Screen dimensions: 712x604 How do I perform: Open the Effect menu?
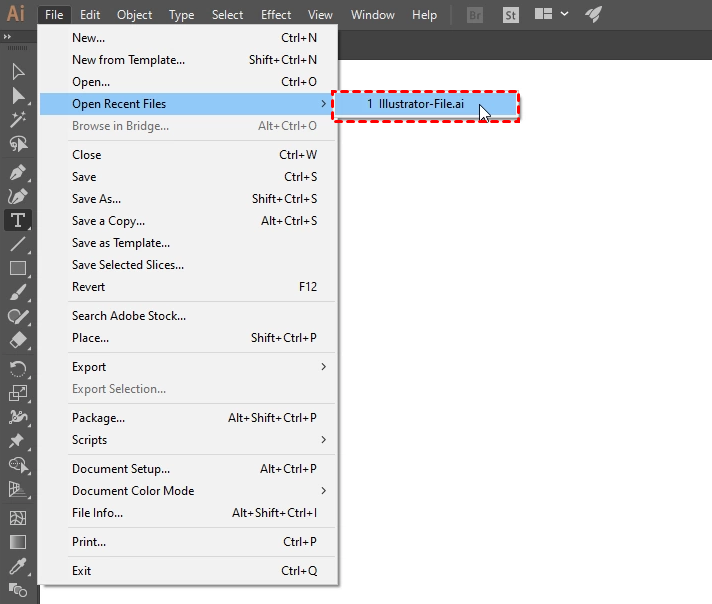click(276, 15)
